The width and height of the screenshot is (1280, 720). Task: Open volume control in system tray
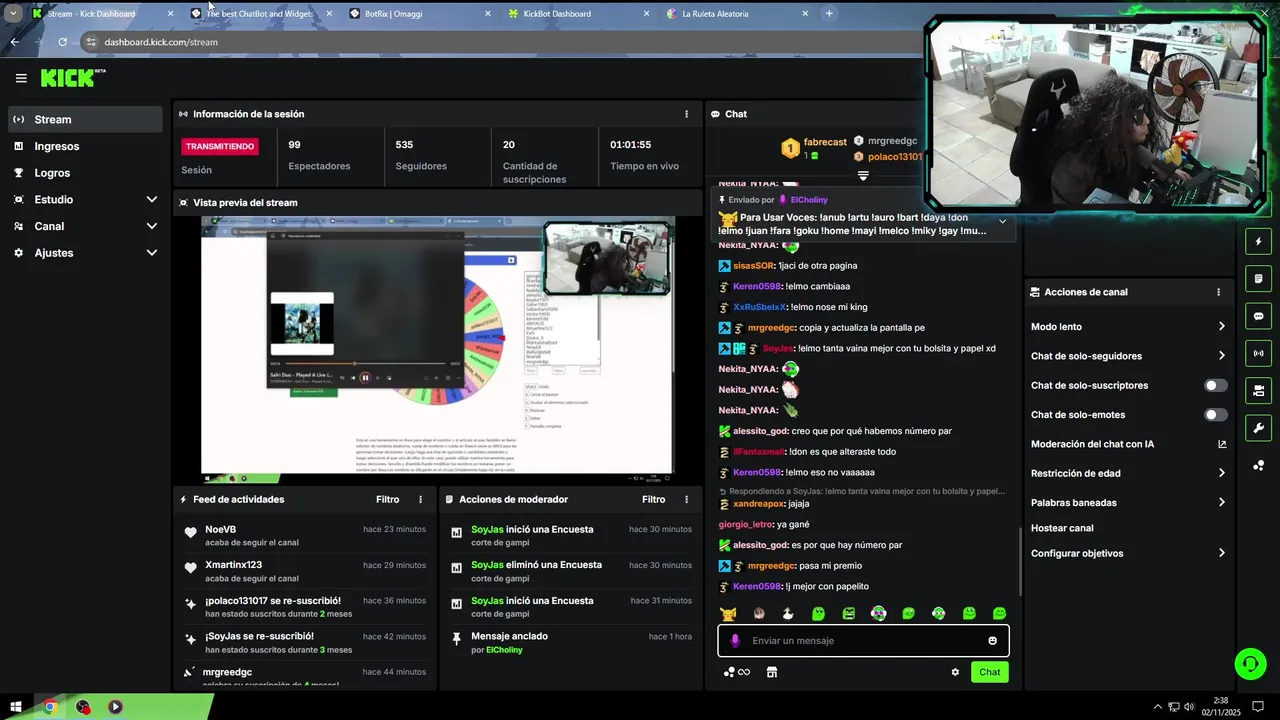point(1190,707)
